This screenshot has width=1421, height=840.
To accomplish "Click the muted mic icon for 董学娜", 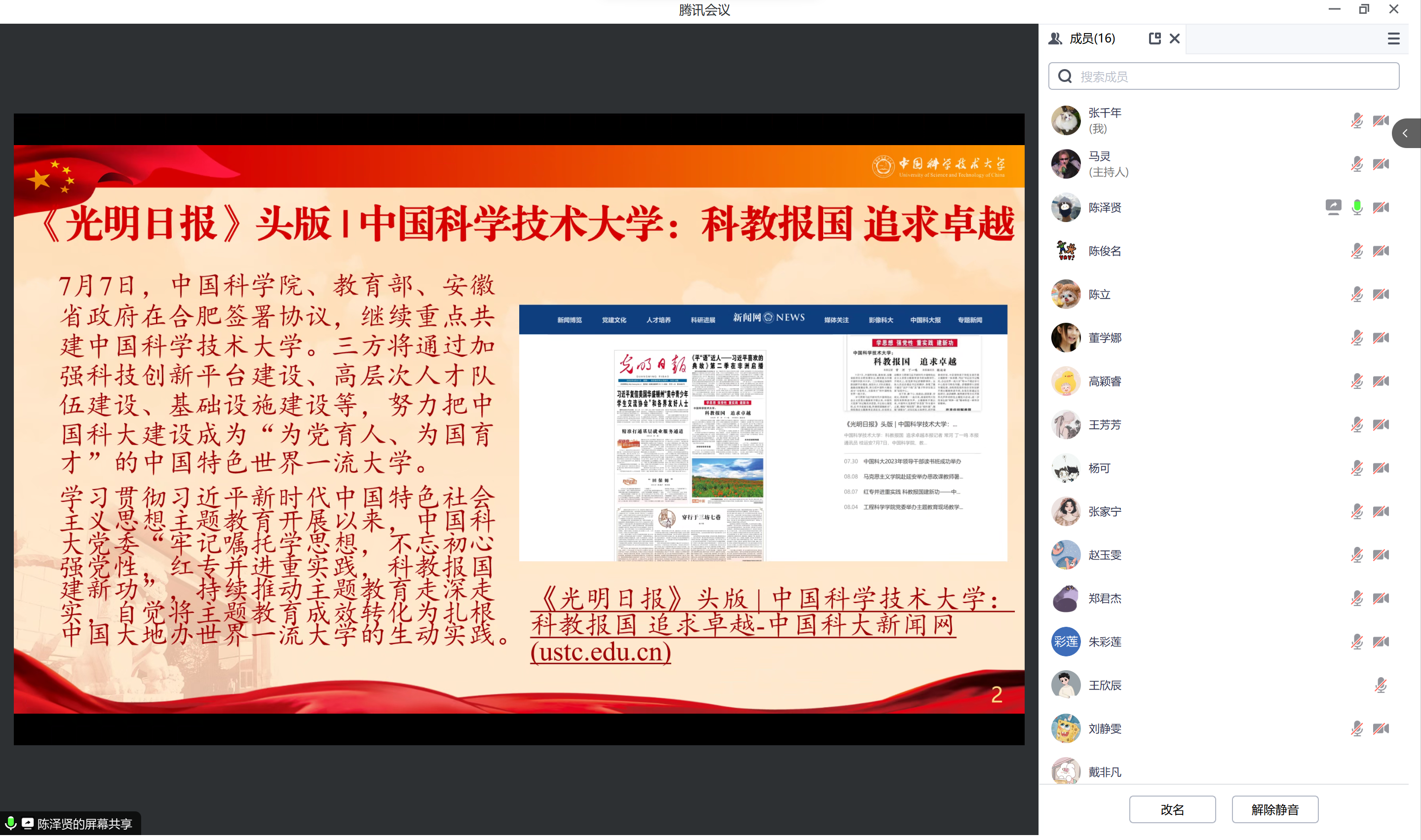I will pyautogui.click(x=1356, y=338).
